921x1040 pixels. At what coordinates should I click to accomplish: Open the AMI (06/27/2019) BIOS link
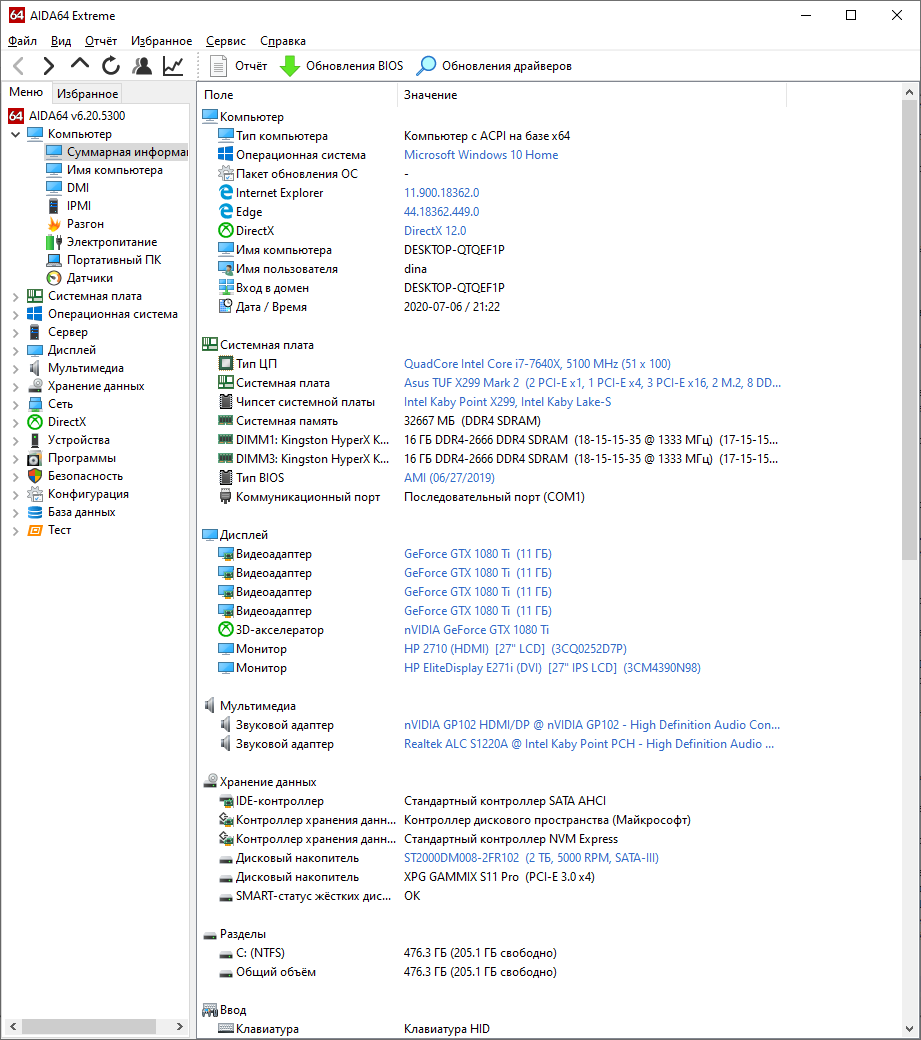pos(449,478)
